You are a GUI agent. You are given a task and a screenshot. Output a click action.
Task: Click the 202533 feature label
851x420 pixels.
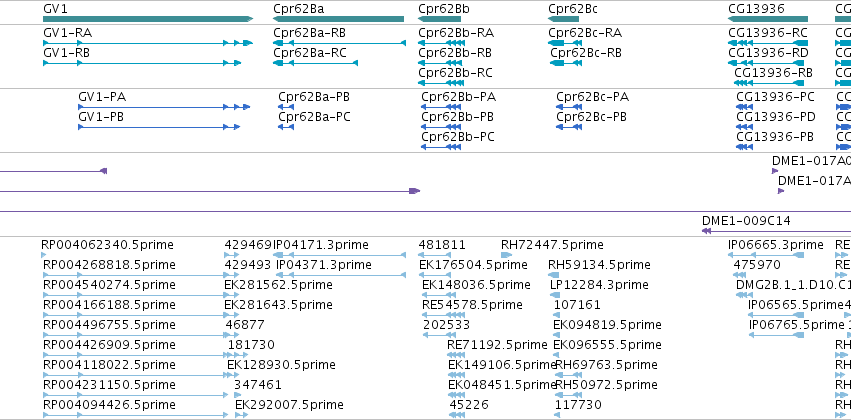click(446, 325)
